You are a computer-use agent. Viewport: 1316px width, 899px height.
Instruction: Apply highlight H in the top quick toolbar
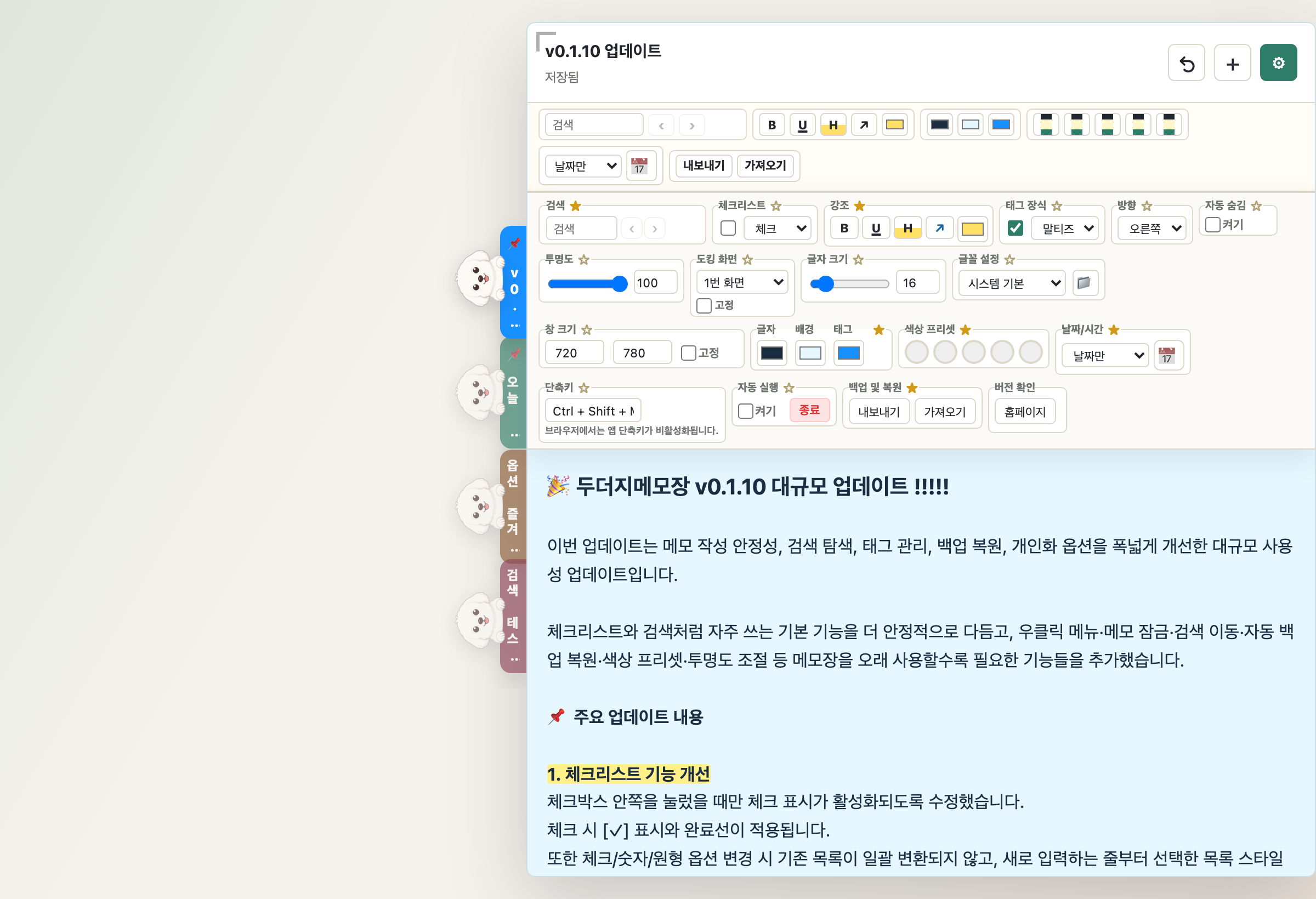pyautogui.click(x=833, y=124)
